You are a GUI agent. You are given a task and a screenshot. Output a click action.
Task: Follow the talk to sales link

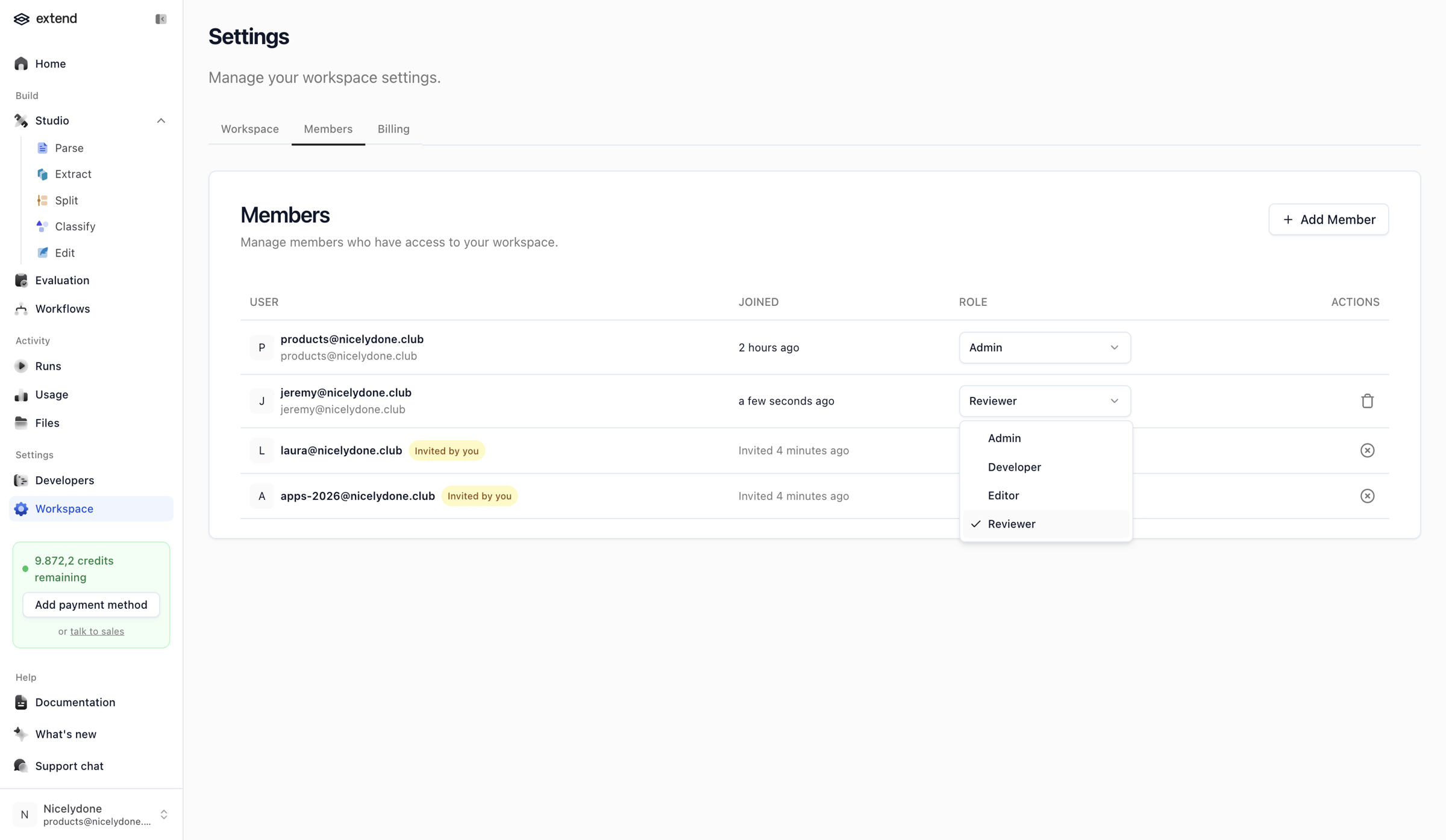click(x=97, y=631)
